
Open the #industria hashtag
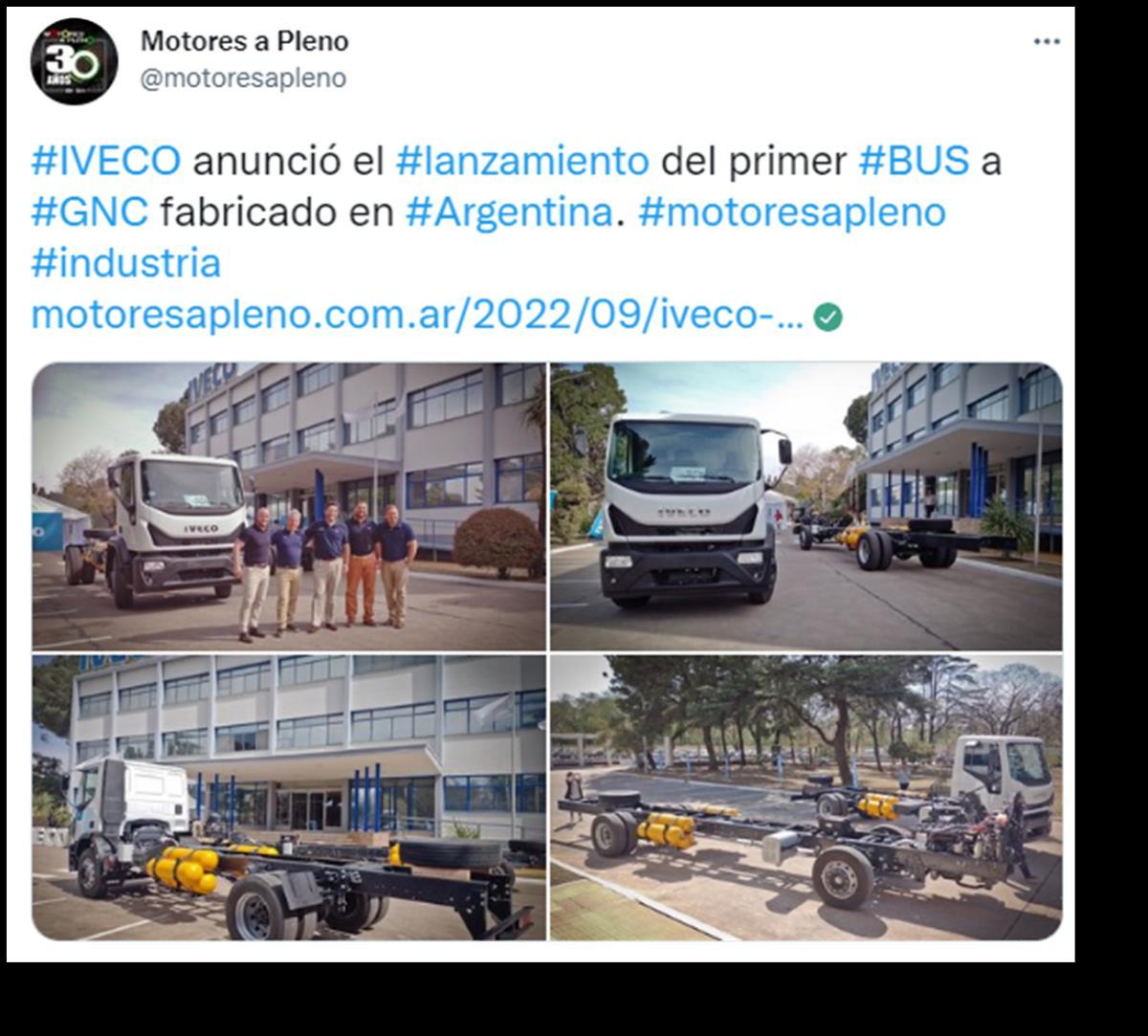pyautogui.click(x=126, y=263)
